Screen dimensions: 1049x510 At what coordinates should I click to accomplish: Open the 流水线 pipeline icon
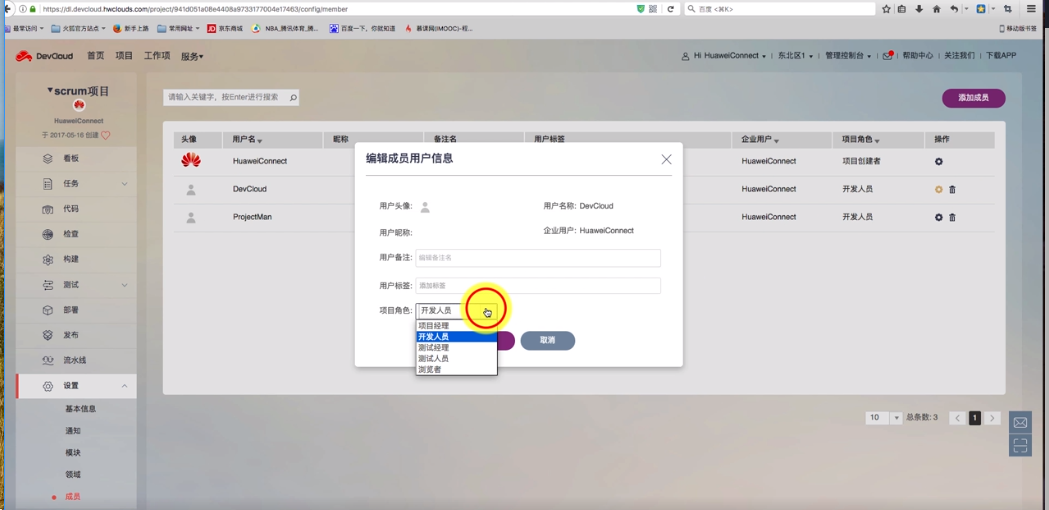click(47, 360)
